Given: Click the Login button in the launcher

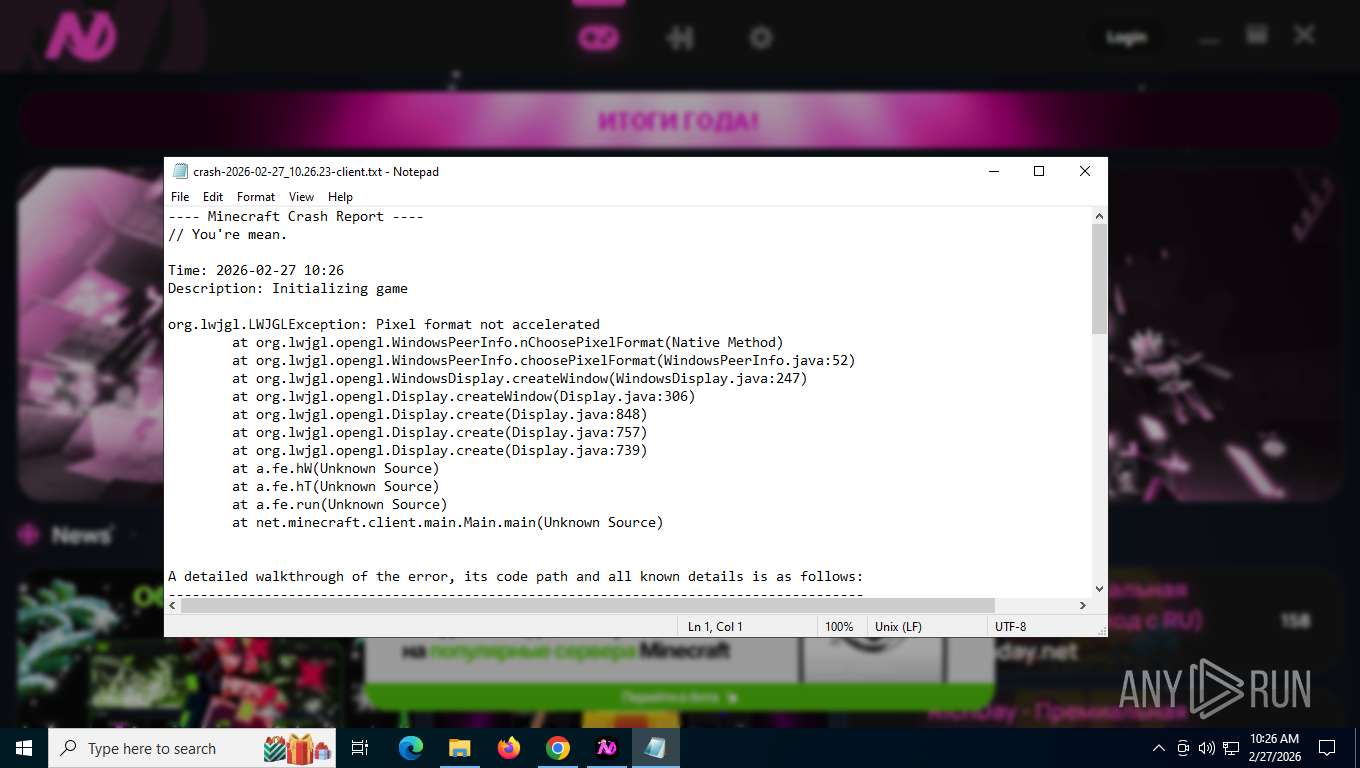Looking at the screenshot, I should (x=1126, y=38).
